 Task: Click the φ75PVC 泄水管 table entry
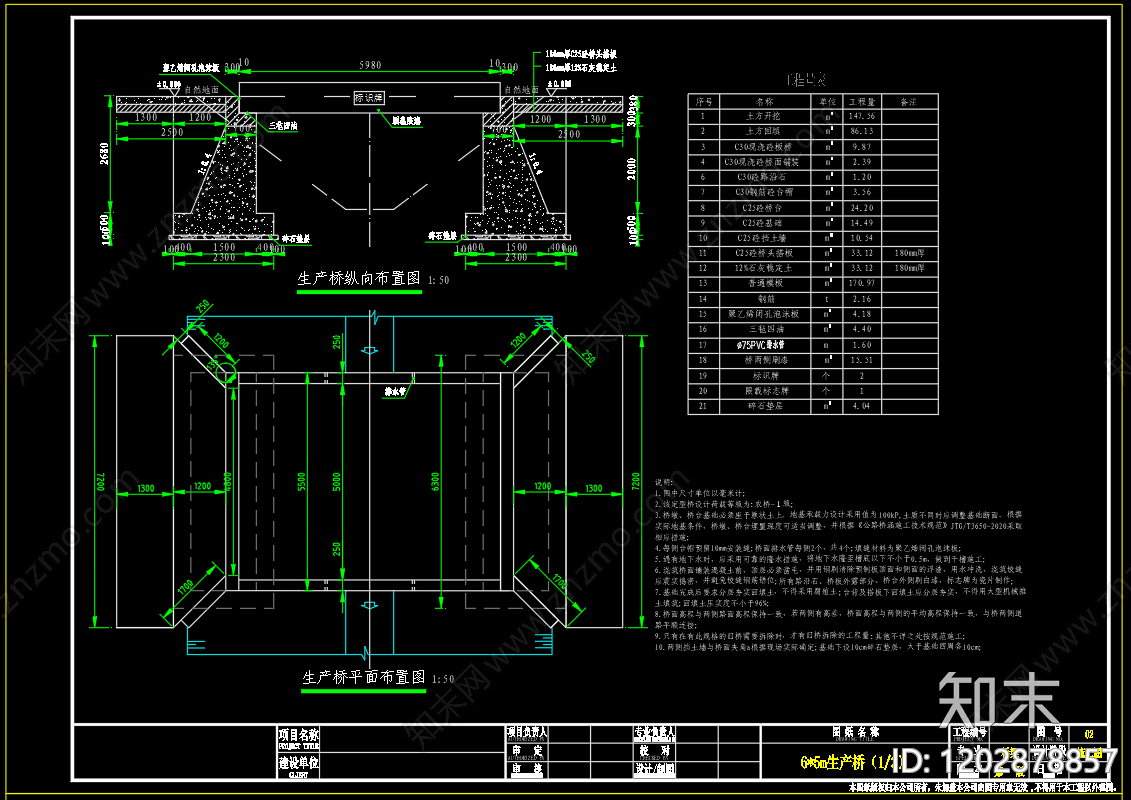pyautogui.click(x=765, y=345)
